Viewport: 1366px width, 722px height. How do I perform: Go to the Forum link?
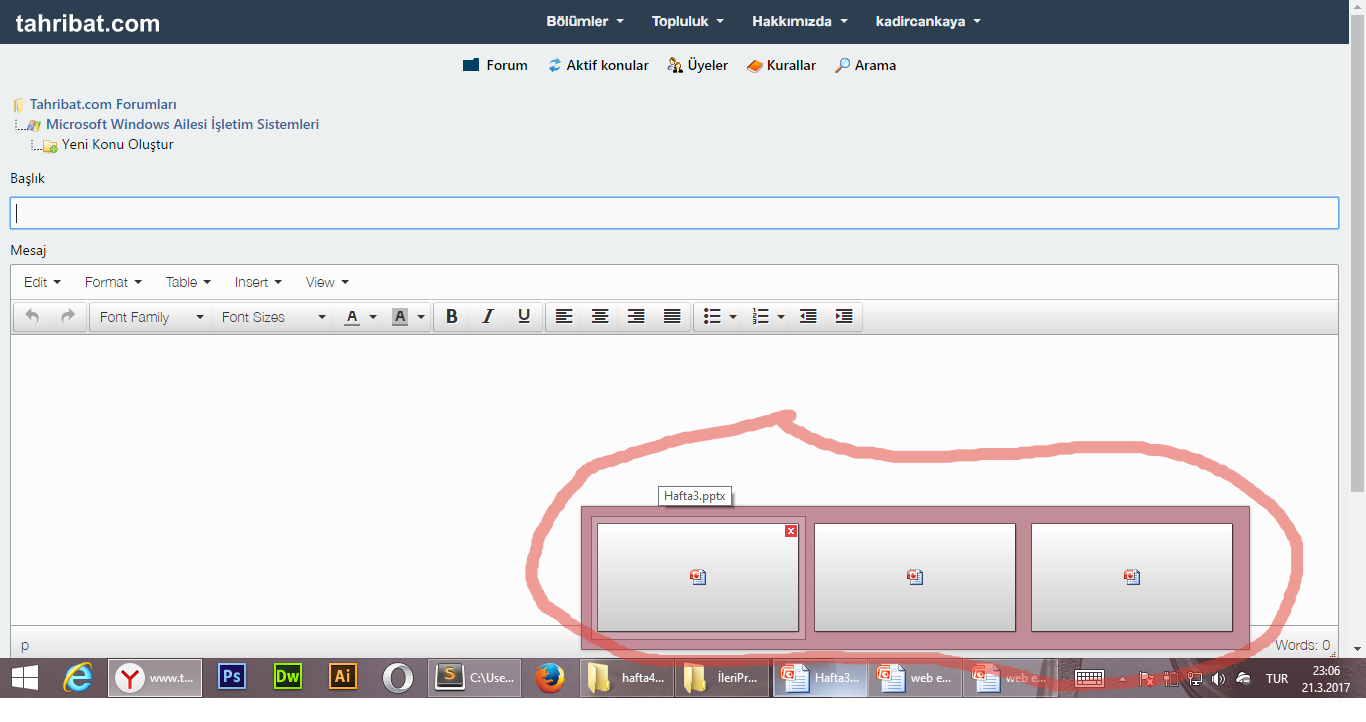tap(495, 65)
